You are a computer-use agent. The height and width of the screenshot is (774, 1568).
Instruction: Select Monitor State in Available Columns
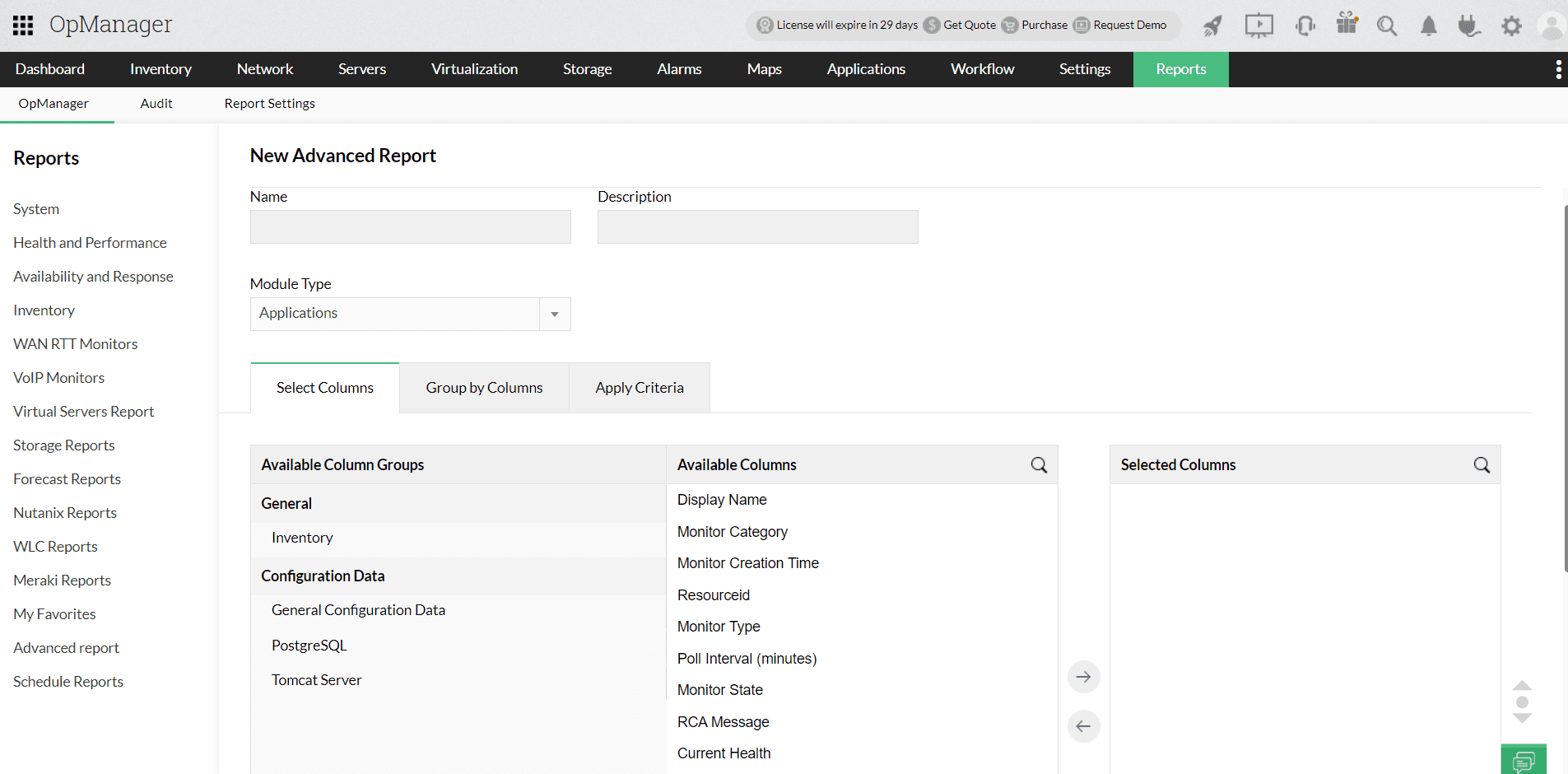click(x=719, y=689)
